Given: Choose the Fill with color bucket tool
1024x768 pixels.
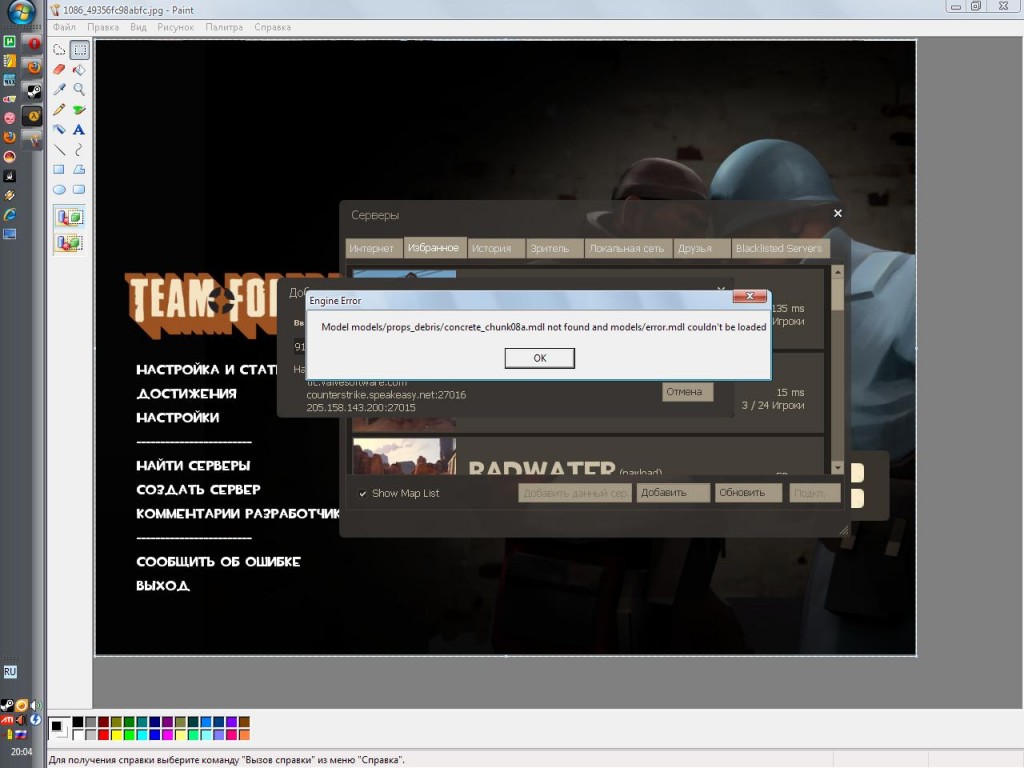Looking at the screenshot, I should point(80,69).
